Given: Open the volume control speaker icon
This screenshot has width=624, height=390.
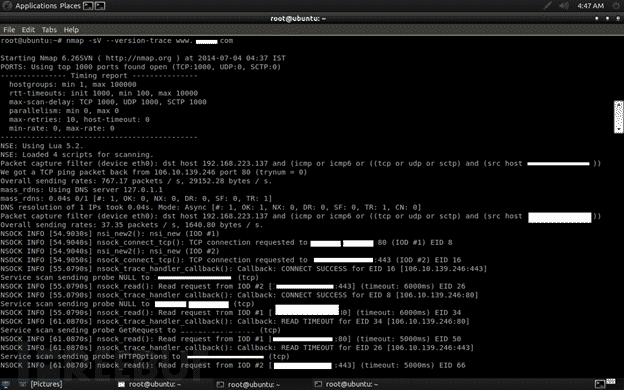Looking at the screenshot, I should pyautogui.click(x=564, y=6).
